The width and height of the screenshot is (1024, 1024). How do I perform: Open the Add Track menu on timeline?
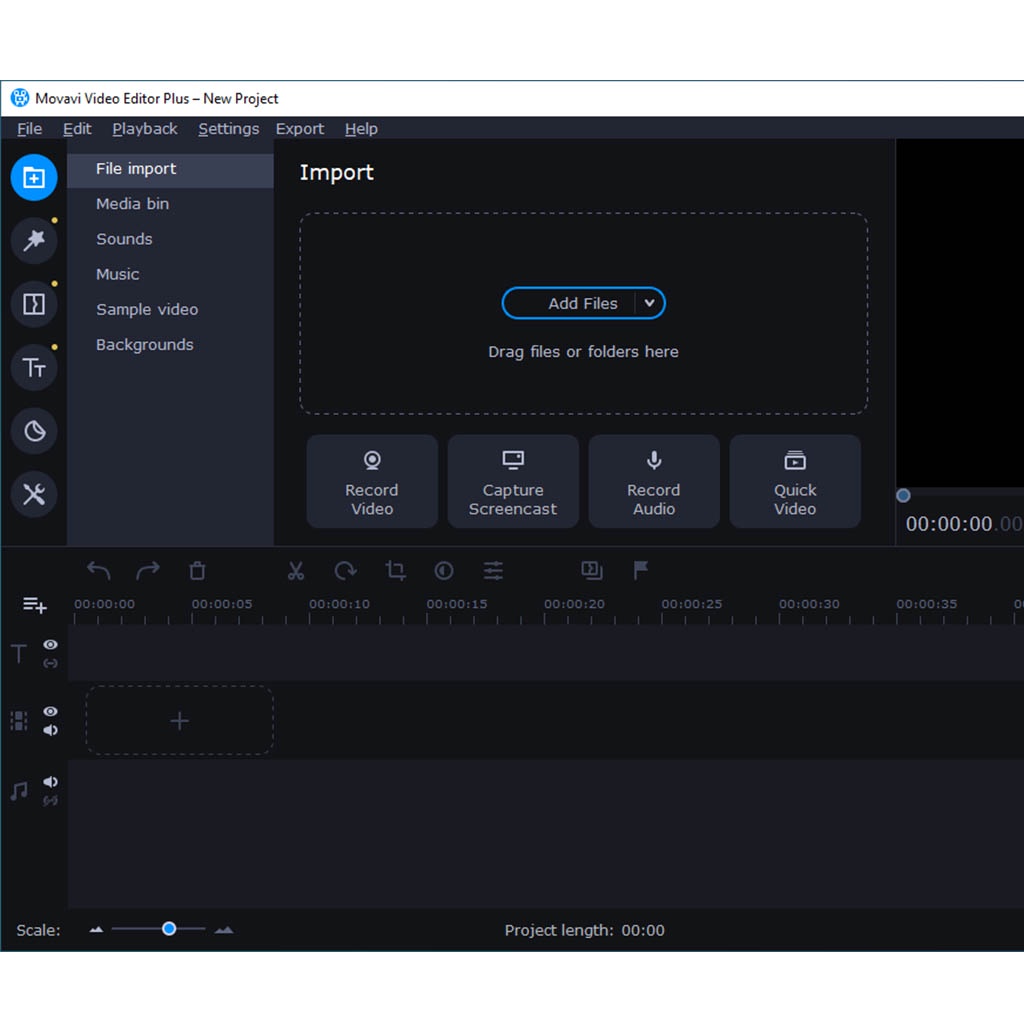[x=34, y=605]
